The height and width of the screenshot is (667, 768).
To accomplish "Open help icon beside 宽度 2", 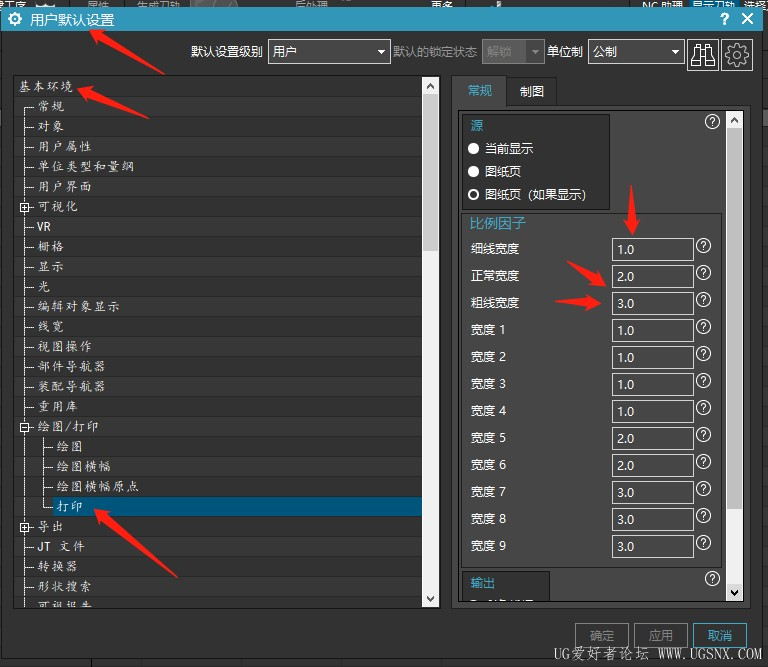I will coord(703,354).
